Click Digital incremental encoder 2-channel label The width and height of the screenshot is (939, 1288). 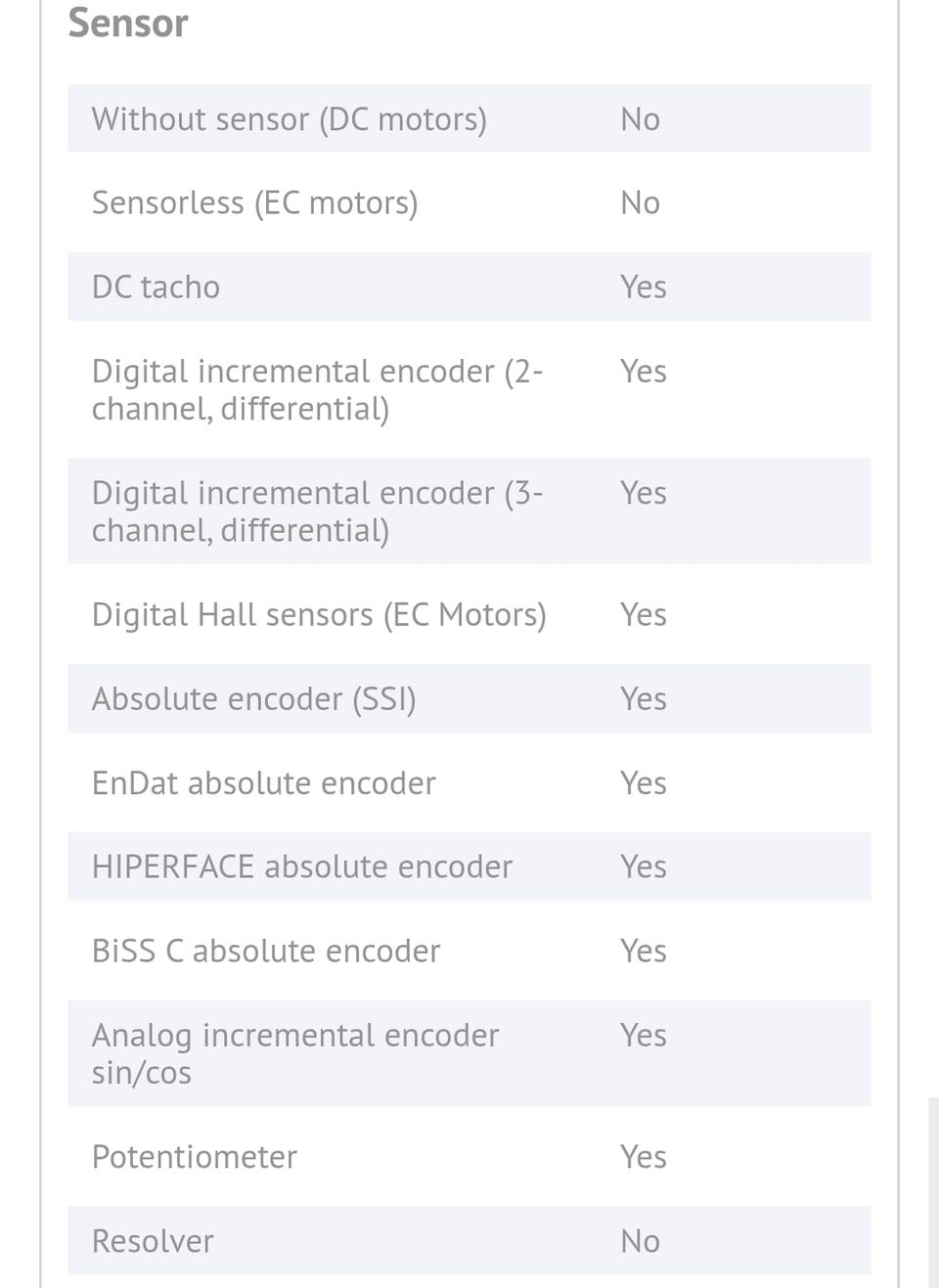(317, 389)
